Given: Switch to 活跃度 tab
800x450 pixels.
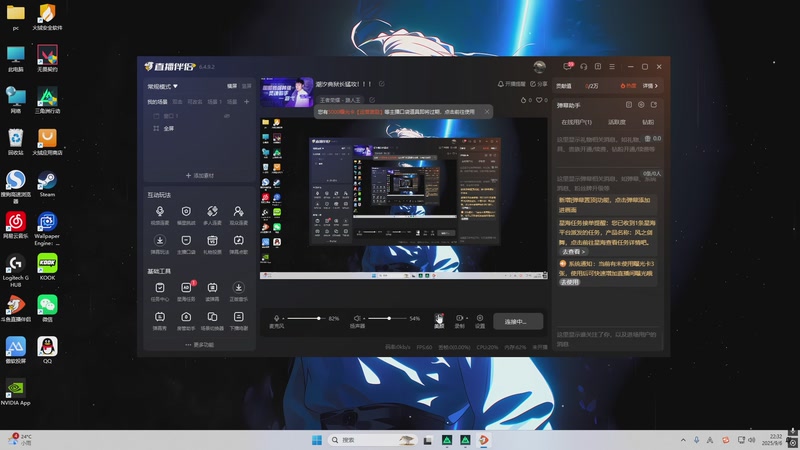Looking at the screenshot, I should 617,122.
